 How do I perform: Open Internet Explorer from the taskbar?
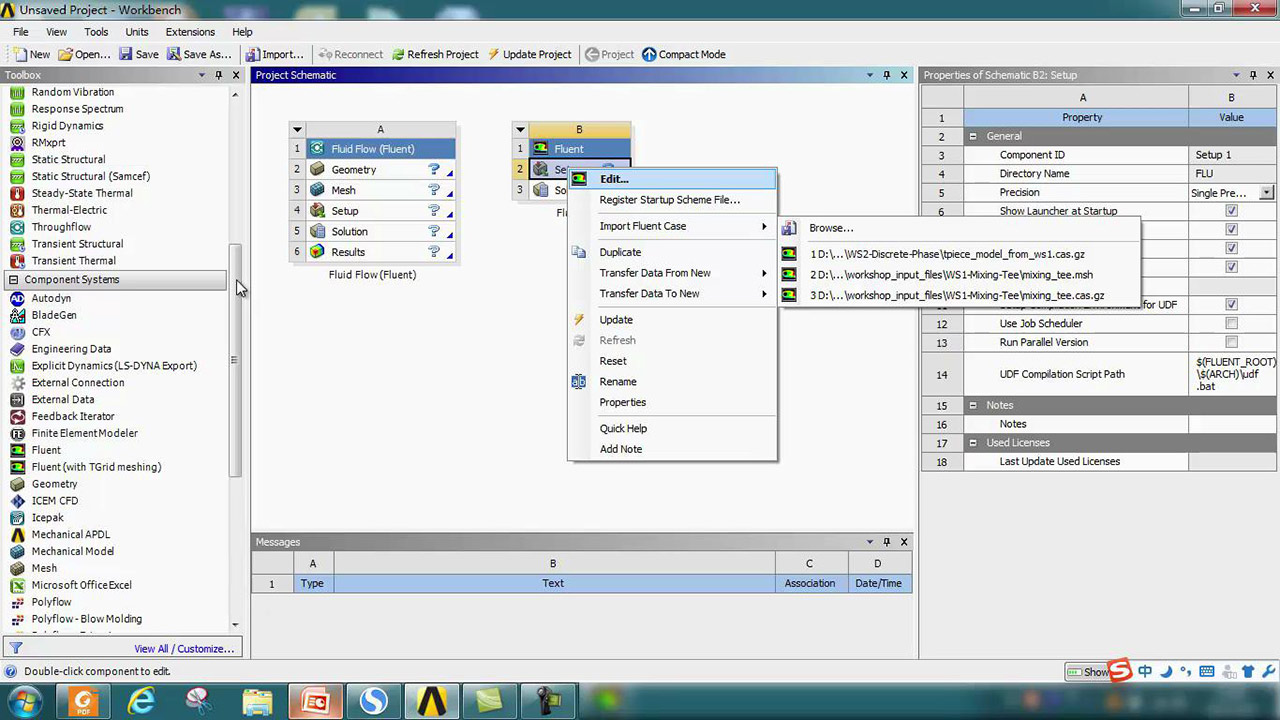[142, 701]
